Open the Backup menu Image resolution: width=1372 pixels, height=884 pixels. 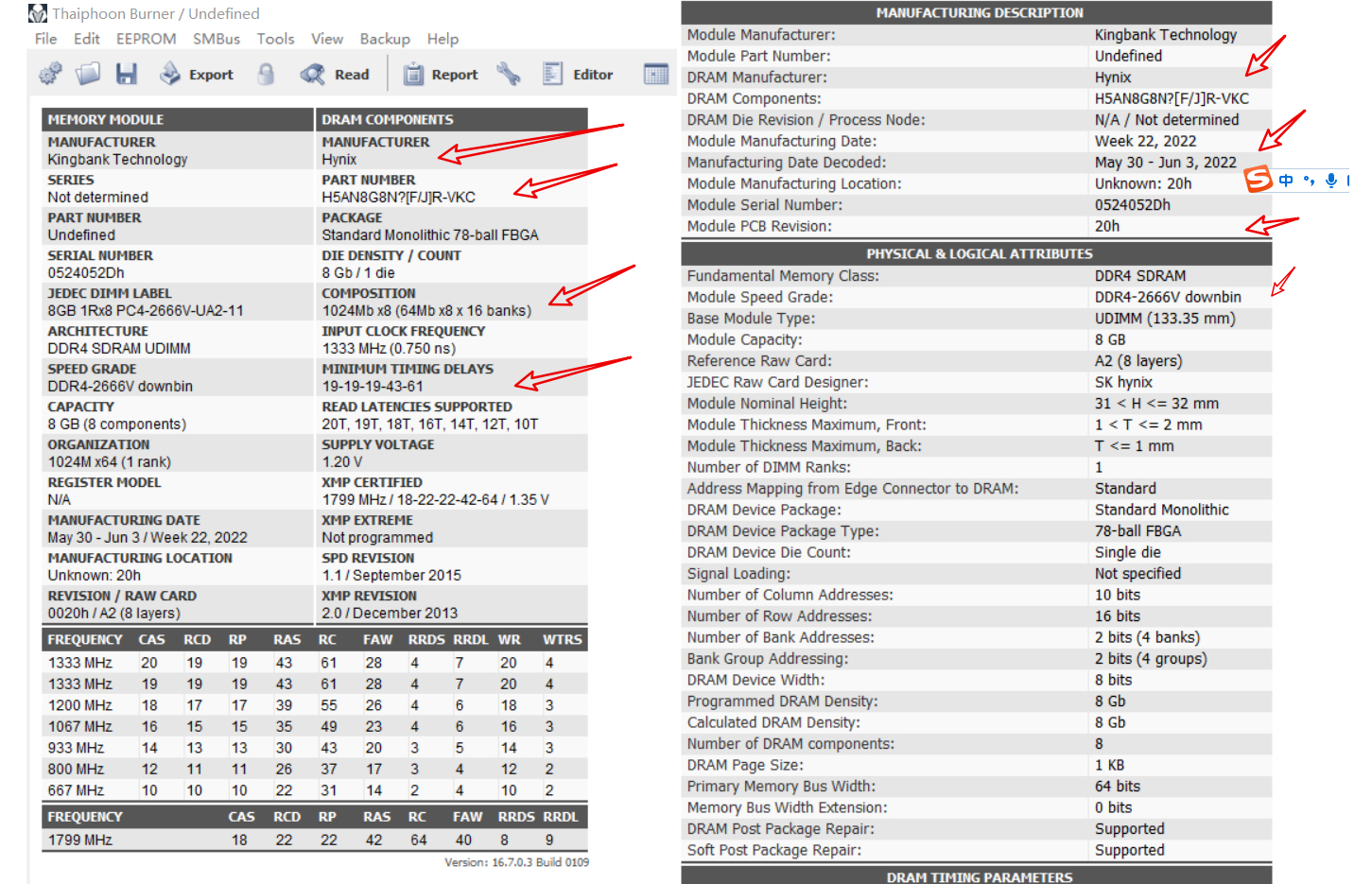[385, 39]
